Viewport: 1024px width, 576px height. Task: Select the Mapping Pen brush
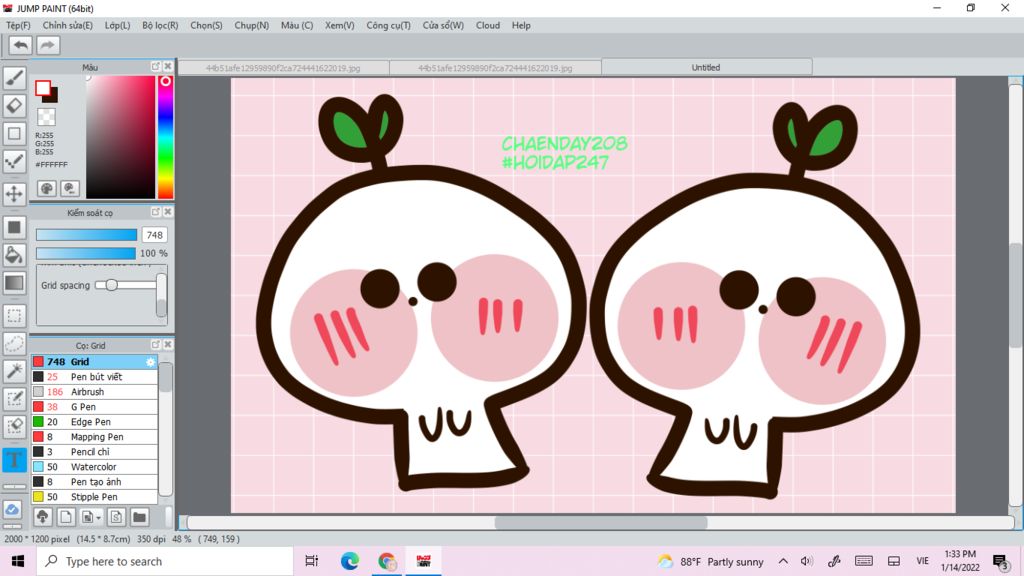pyautogui.click(x=95, y=437)
